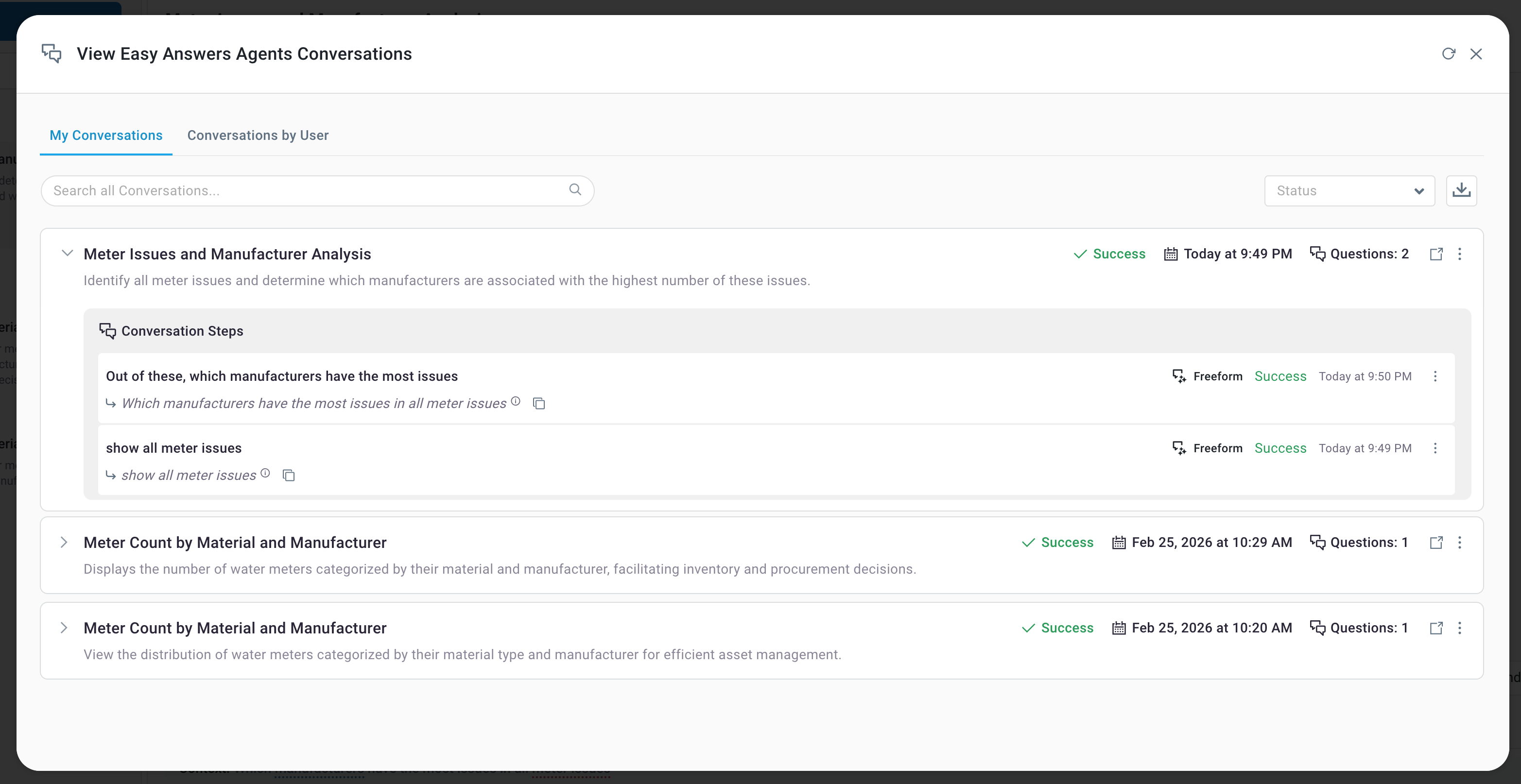
Task: Open options menu for 9:50 PM step
Action: (x=1435, y=376)
